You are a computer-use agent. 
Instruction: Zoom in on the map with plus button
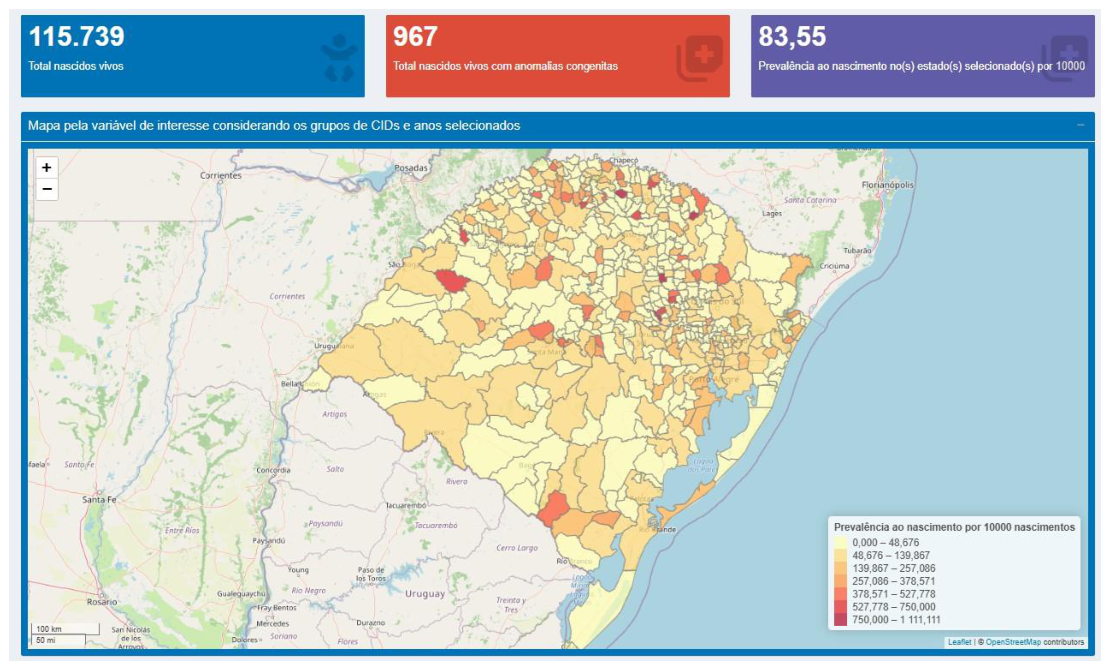click(x=47, y=168)
